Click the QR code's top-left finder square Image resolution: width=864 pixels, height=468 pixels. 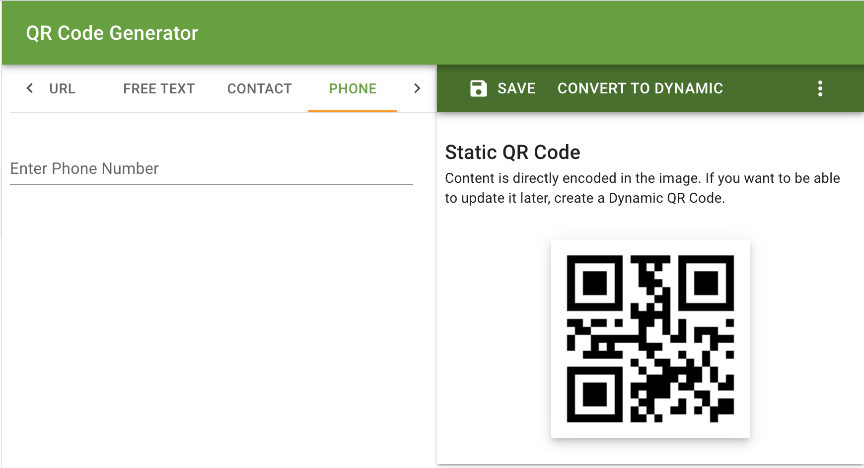[x=595, y=283]
